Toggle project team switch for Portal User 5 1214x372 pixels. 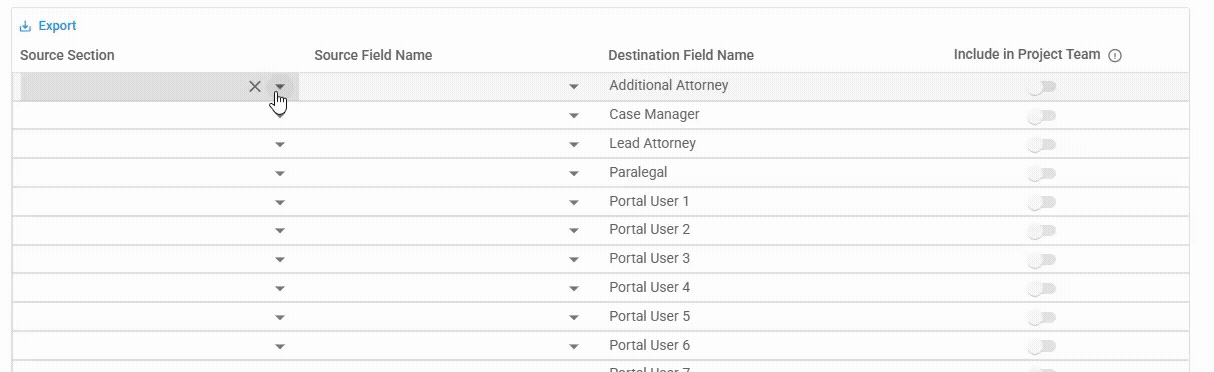(1042, 318)
